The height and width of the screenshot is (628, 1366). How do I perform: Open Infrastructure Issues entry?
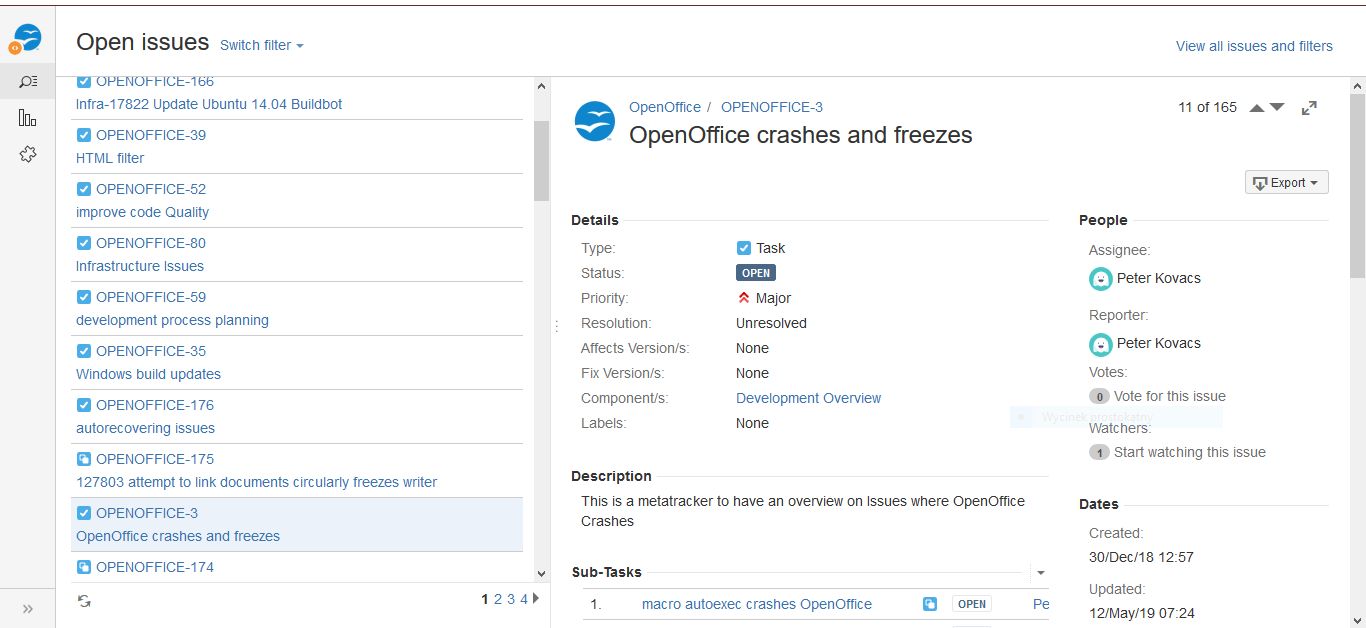click(140, 266)
